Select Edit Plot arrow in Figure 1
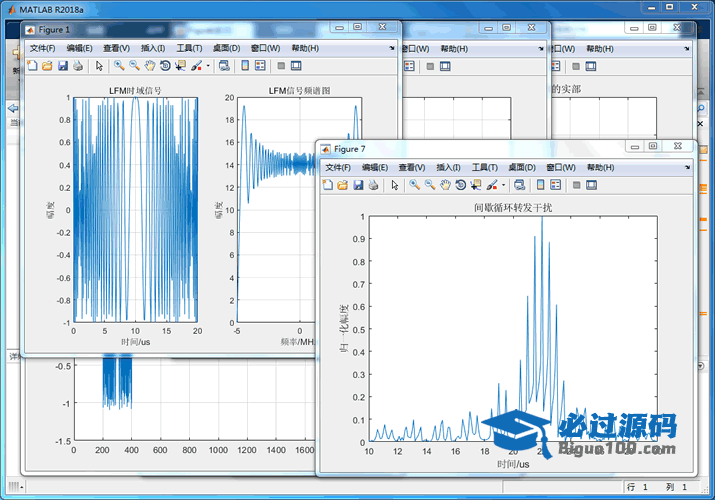 99,66
